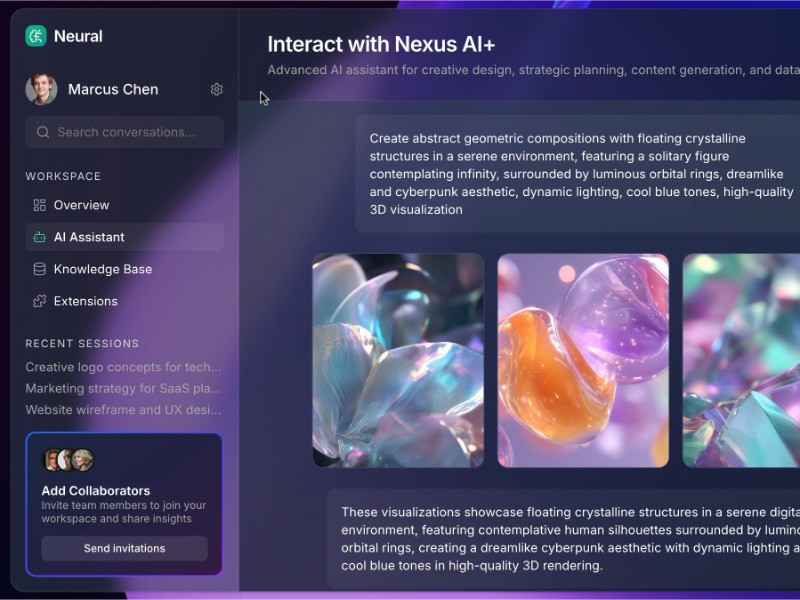
Task: Open settings via the gear icon
Action: 216,89
